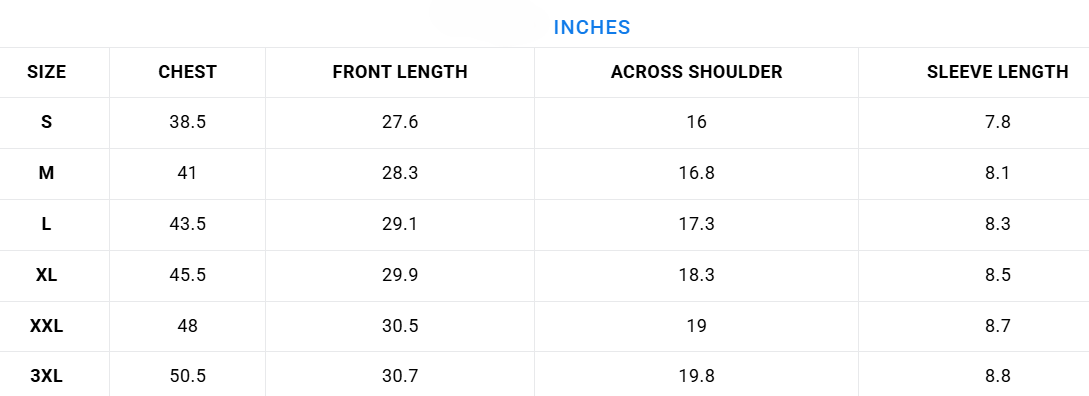Click the FRONT LENGTH column header
This screenshot has height=396, width=1089.
[400, 72]
